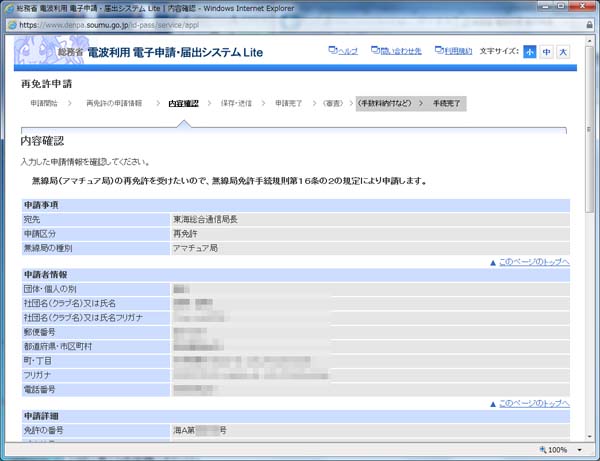The width and height of the screenshot is (600, 461).
Task: Set text size to 小
Action: (530, 52)
